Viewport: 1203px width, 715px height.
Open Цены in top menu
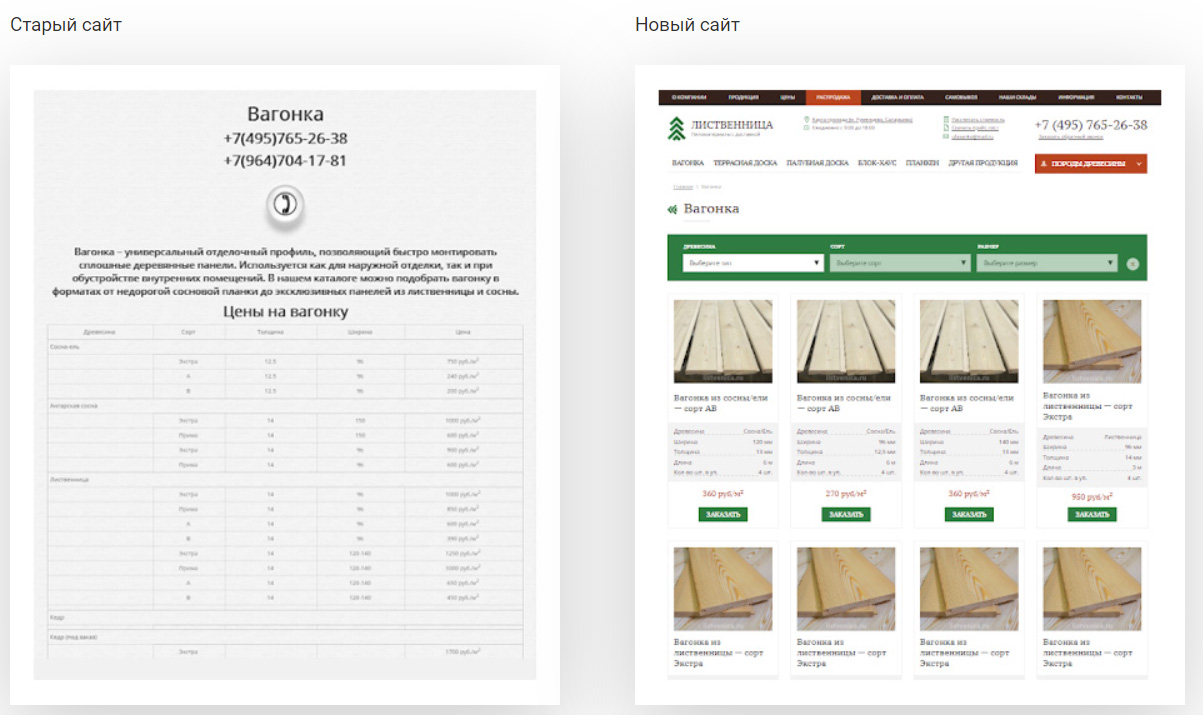(788, 97)
